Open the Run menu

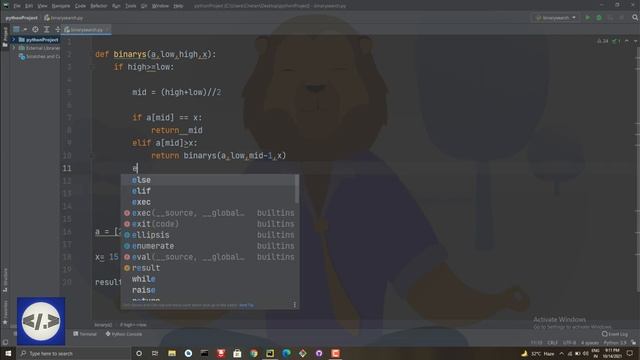[116, 6]
